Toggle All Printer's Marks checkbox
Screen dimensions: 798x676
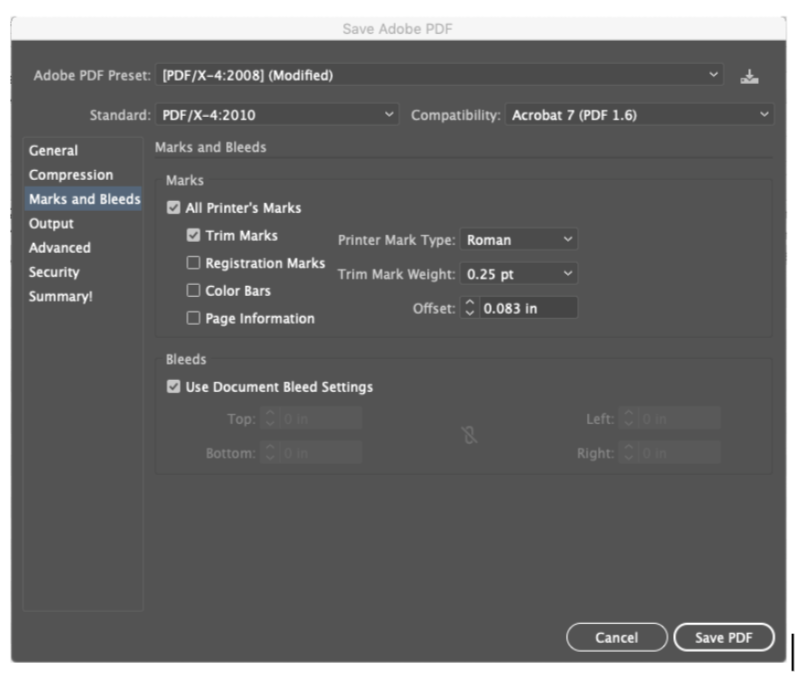click(174, 208)
